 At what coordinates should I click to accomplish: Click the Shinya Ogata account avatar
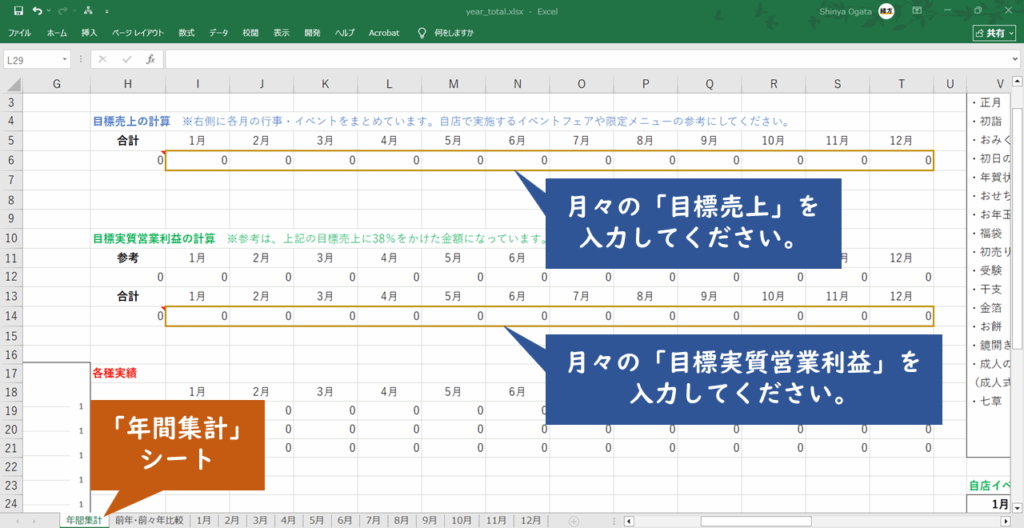click(x=886, y=10)
